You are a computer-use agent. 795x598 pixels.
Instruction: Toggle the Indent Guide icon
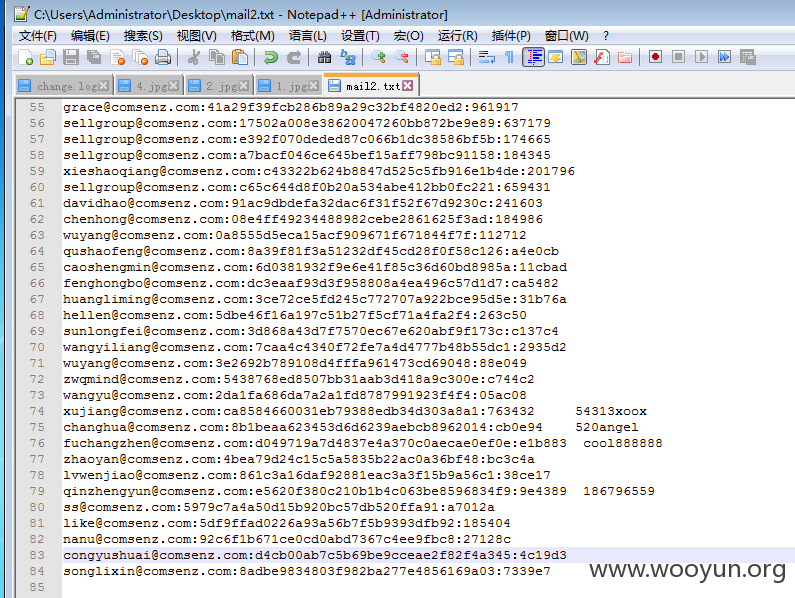(x=533, y=57)
